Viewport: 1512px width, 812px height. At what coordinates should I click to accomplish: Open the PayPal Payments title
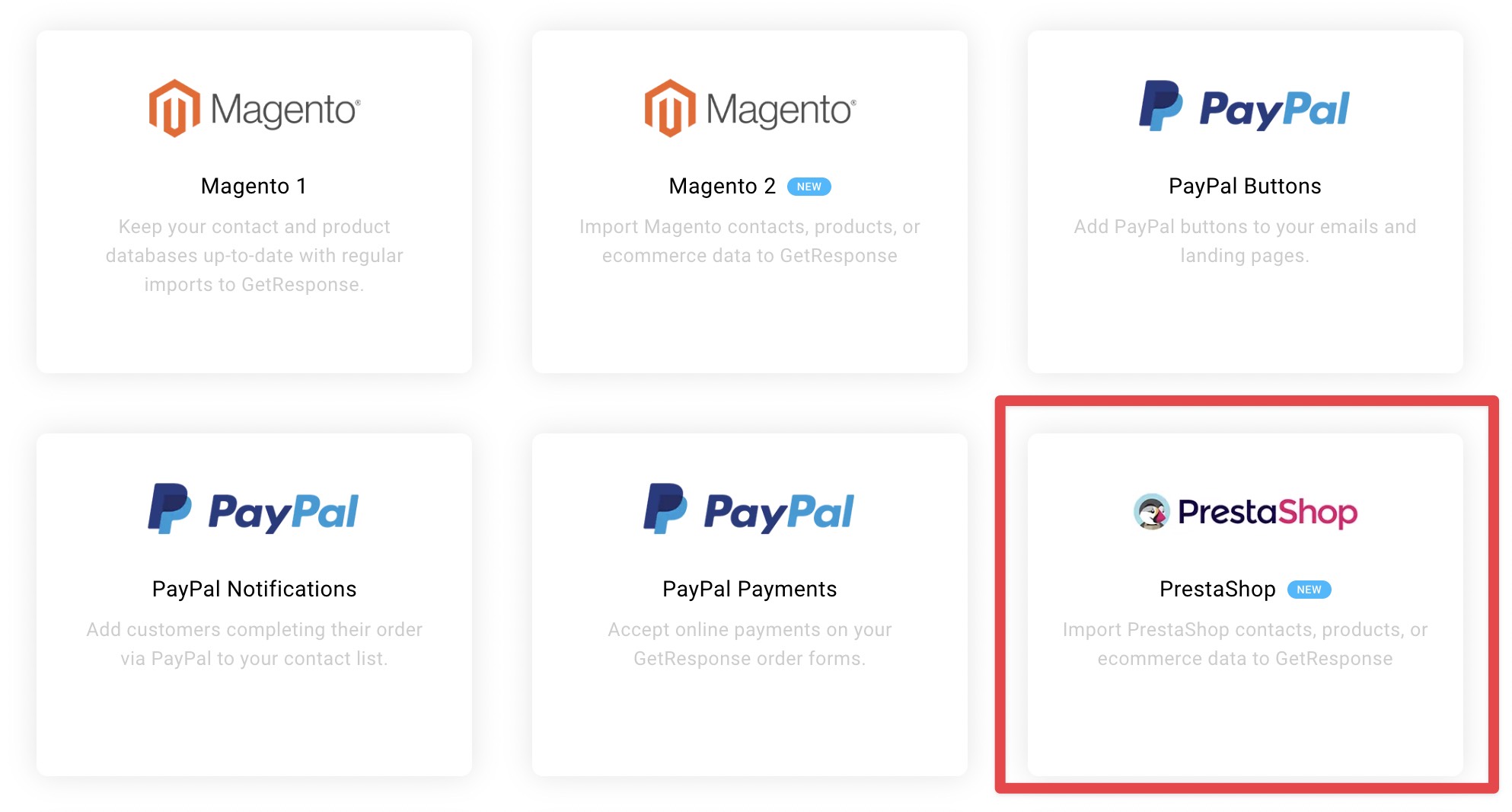tap(749, 589)
